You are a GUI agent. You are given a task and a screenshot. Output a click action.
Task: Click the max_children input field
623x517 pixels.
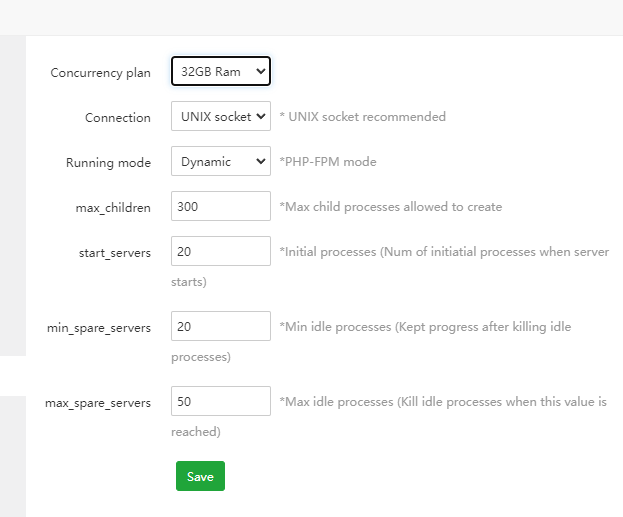point(220,207)
